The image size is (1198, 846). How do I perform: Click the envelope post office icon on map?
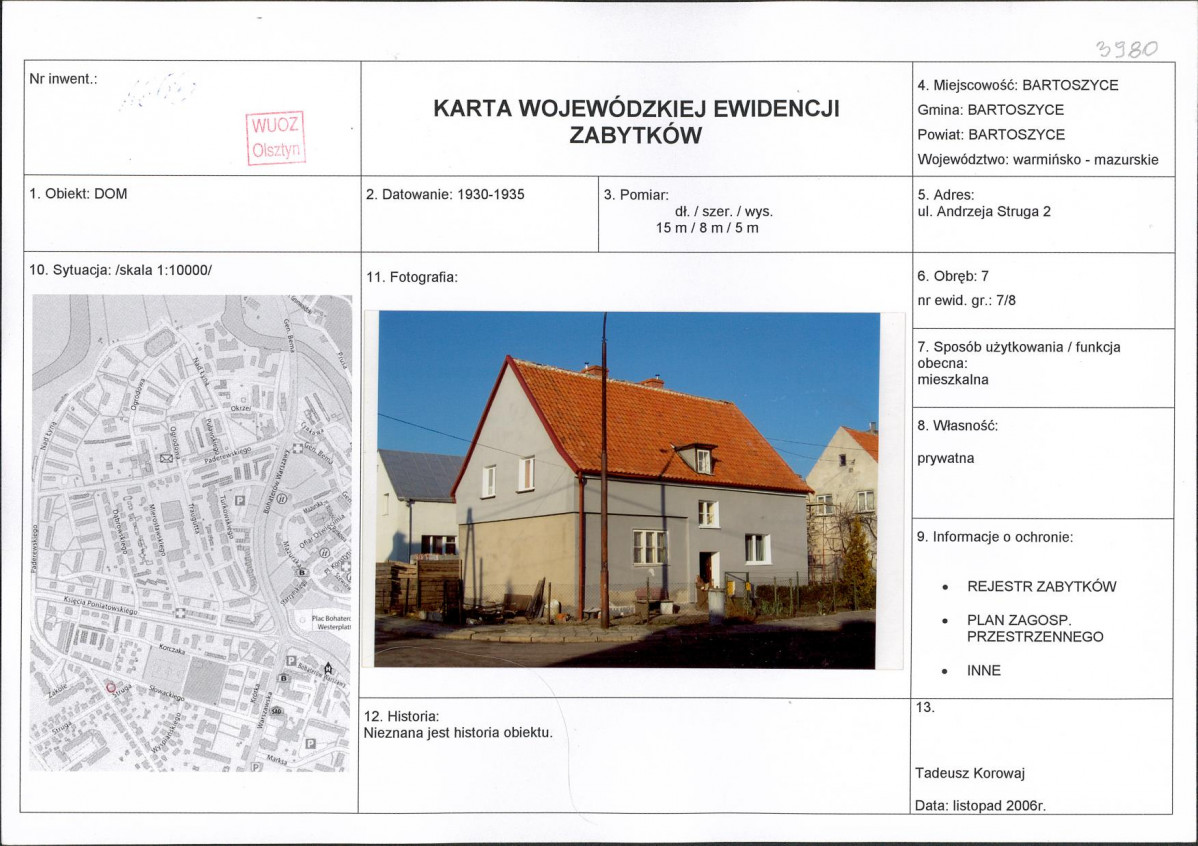(166, 459)
